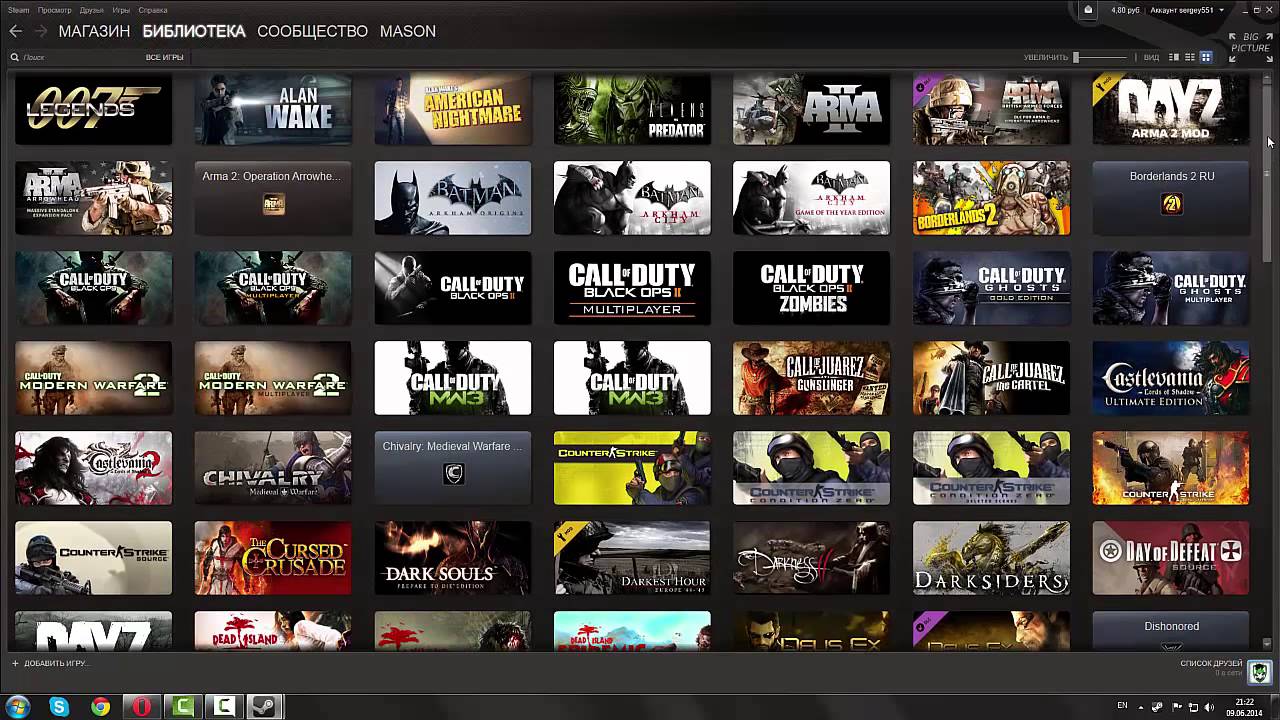Viewport: 1280px width, 720px height.
Task: Open Skype from the taskbar
Action: point(60,707)
